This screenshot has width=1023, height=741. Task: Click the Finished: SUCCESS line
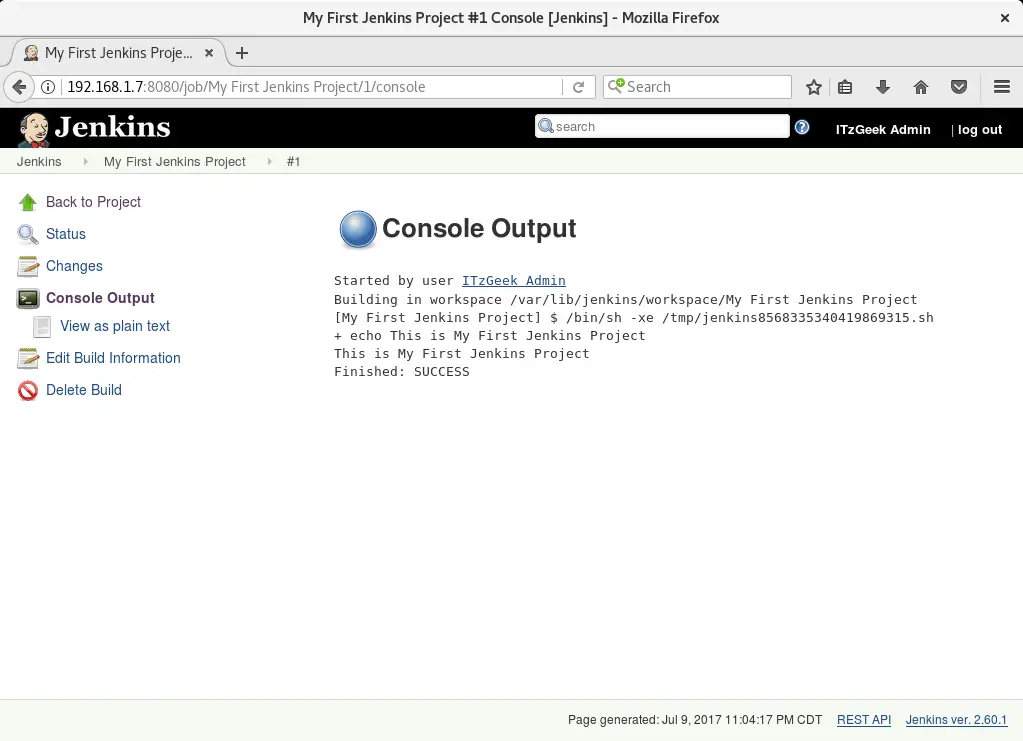point(401,372)
